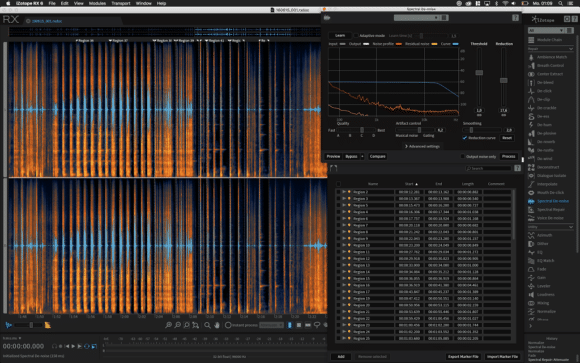Click Export Marker File button
The image size is (580, 363).
click(463, 357)
